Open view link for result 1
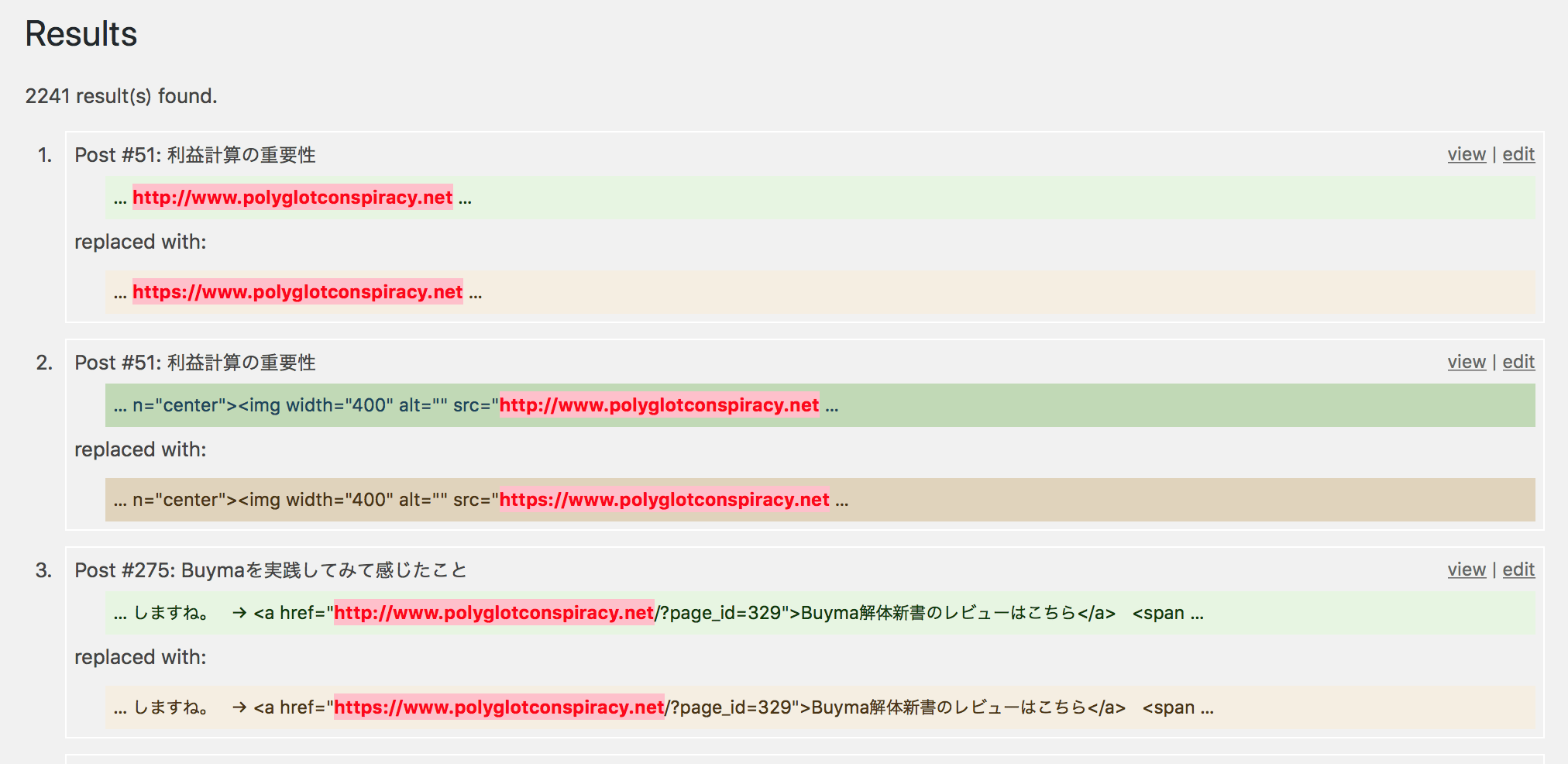Screen dimensions: 1568x764 point(1467,154)
